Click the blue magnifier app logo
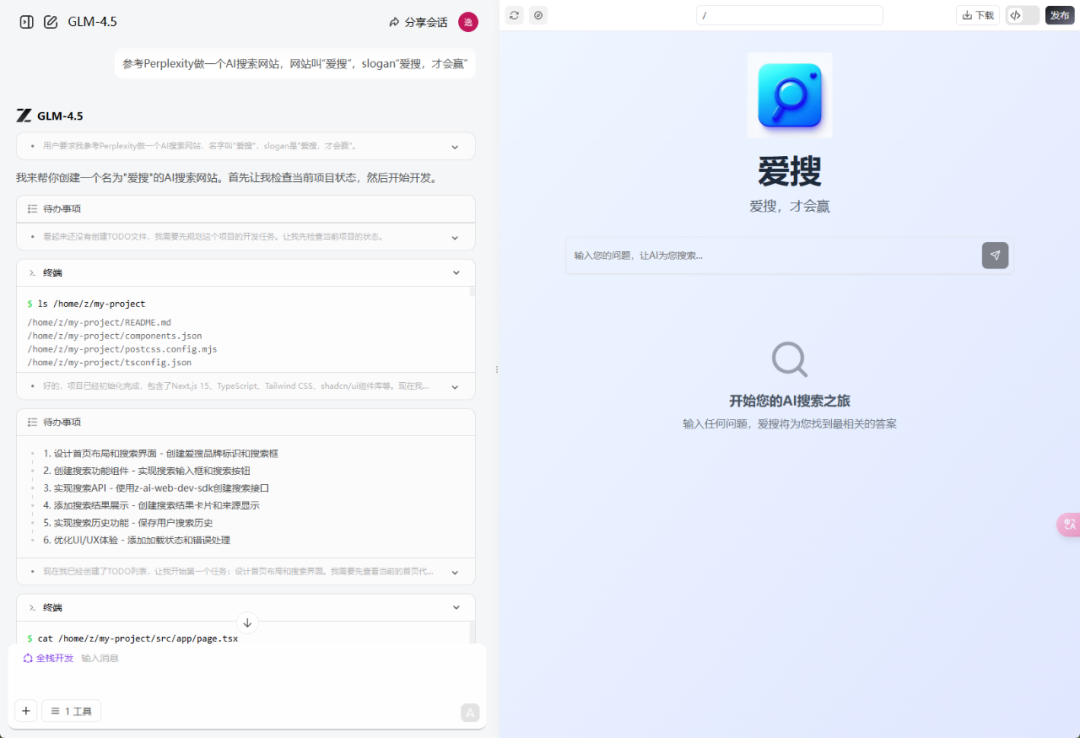The height and width of the screenshot is (738, 1080). [x=789, y=96]
